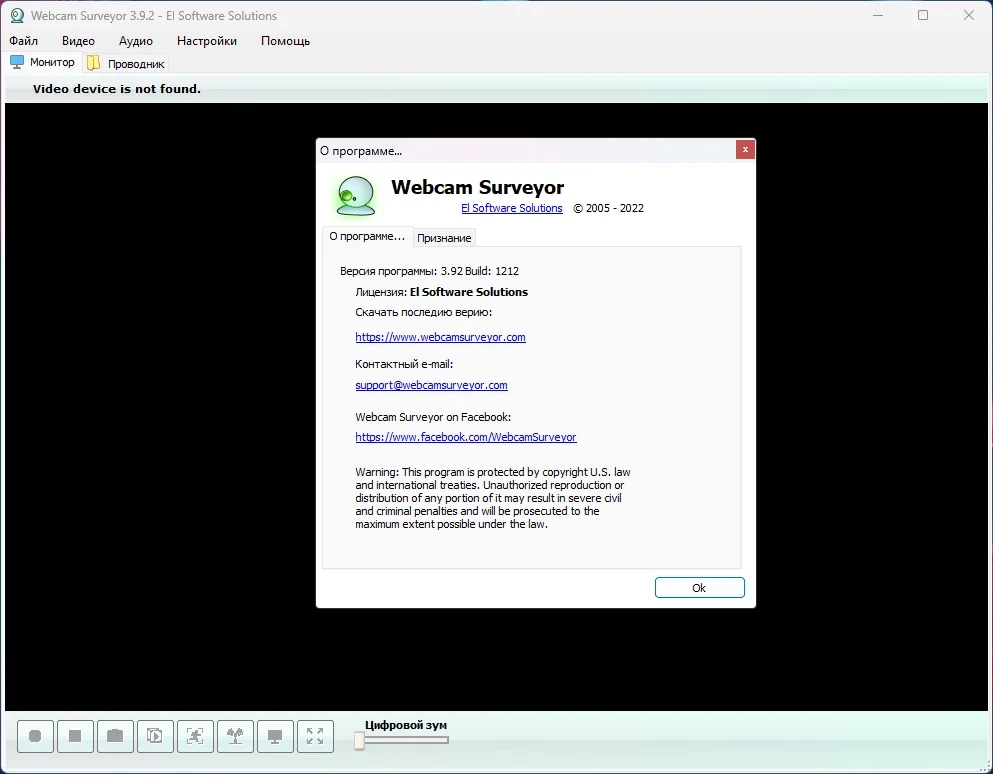
Task: Click the support@webcamsurveyor.com email link
Action: click(x=431, y=385)
